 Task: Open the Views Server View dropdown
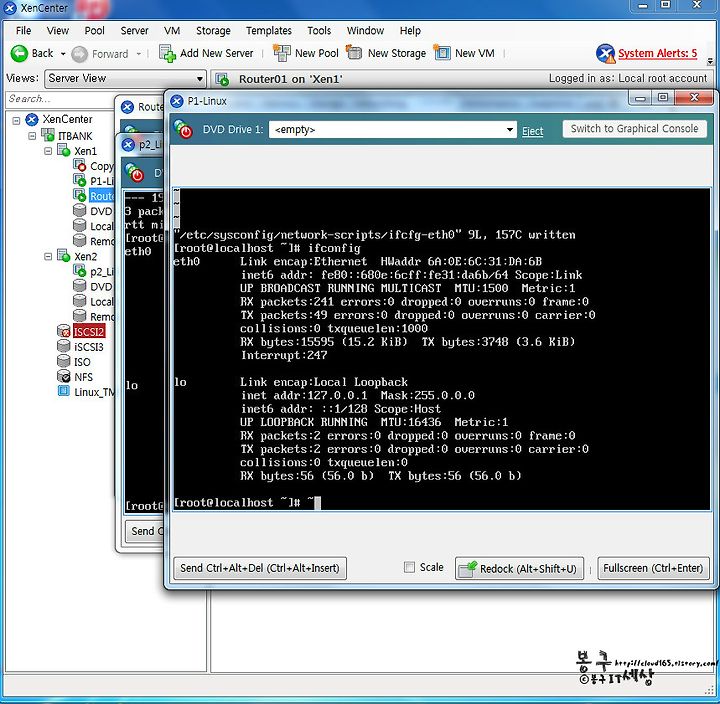[125, 79]
